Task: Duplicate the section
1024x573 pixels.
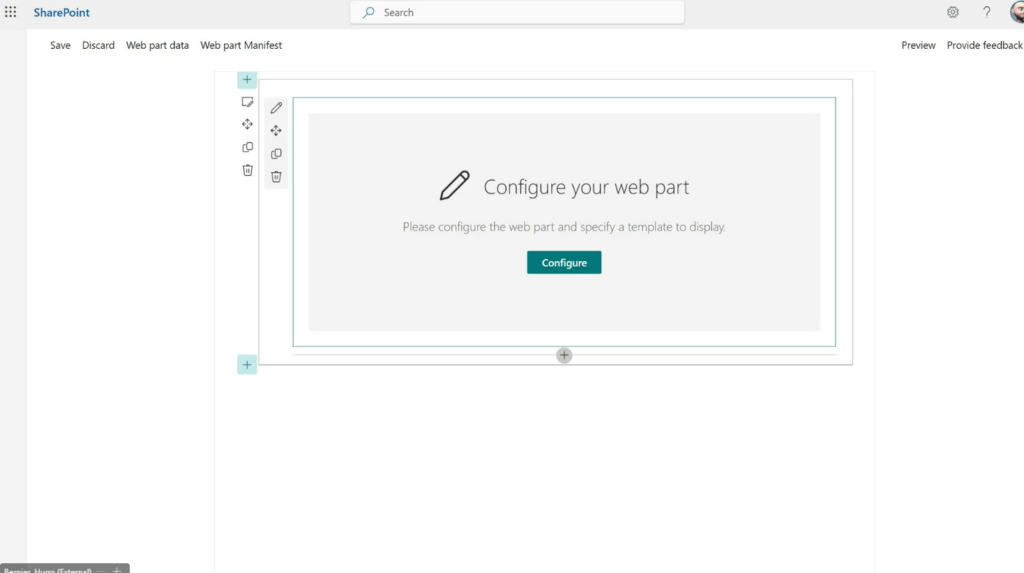Action: click(x=247, y=147)
